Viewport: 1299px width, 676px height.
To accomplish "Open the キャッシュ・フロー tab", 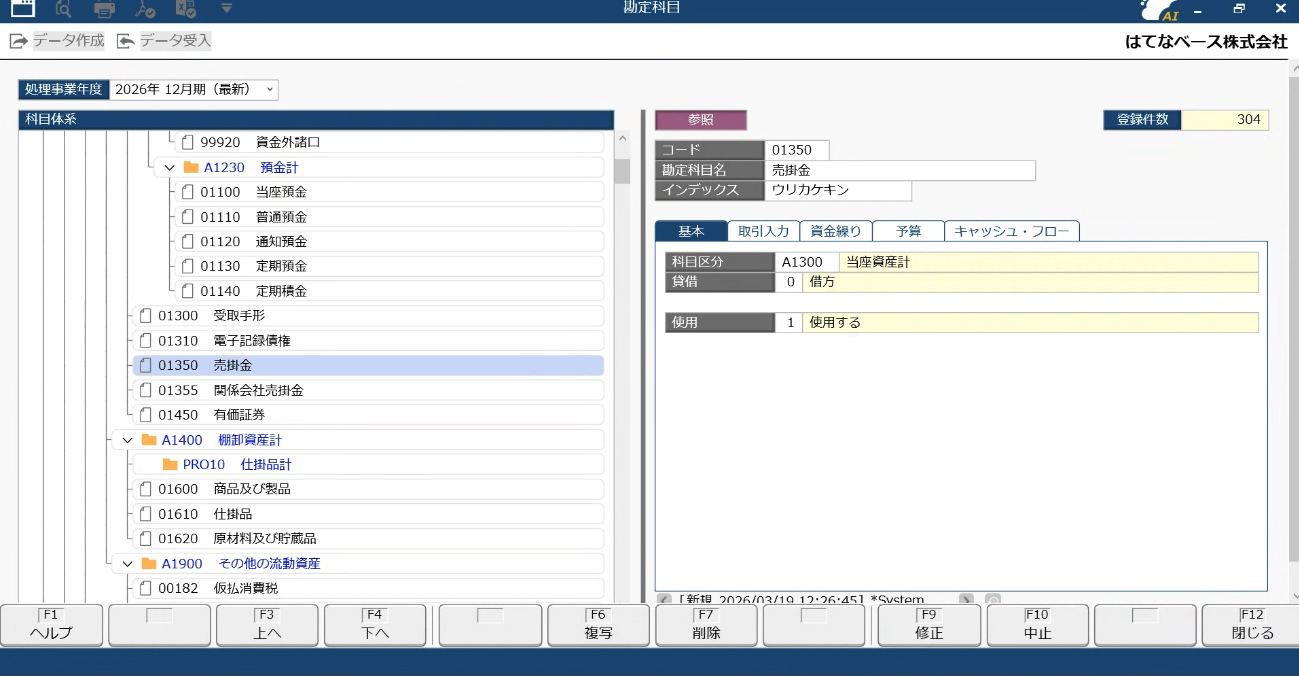I will (x=1012, y=231).
